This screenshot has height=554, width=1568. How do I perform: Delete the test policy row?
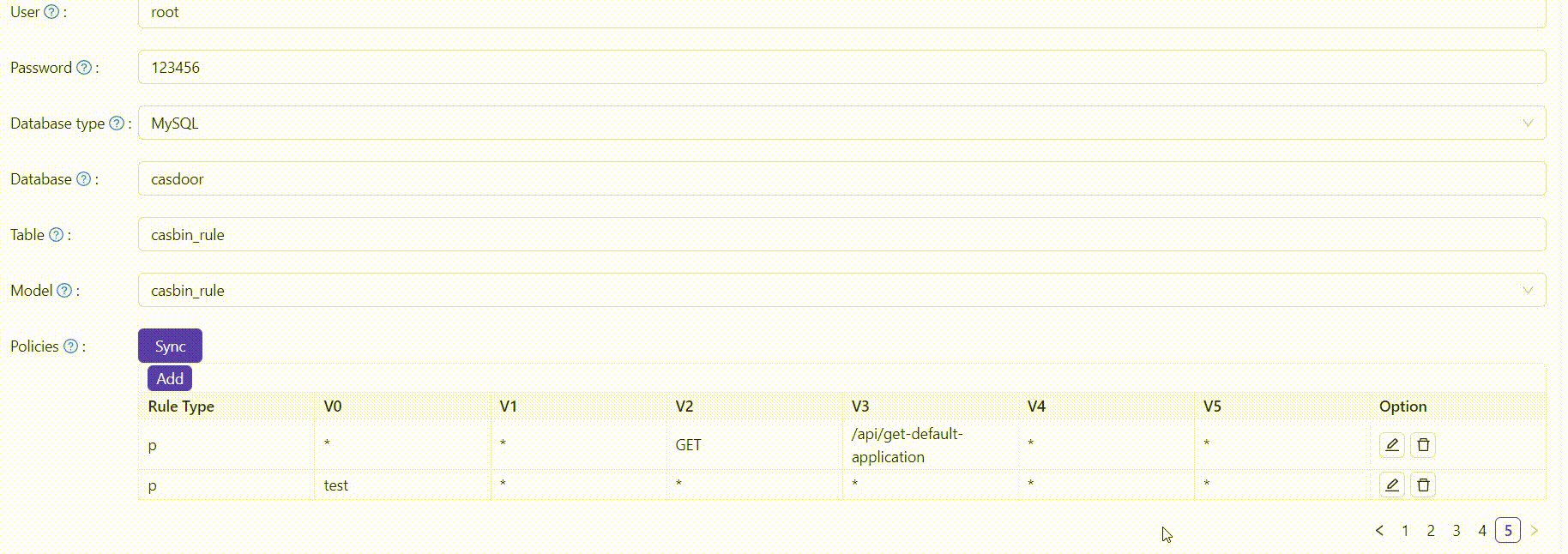click(1423, 485)
